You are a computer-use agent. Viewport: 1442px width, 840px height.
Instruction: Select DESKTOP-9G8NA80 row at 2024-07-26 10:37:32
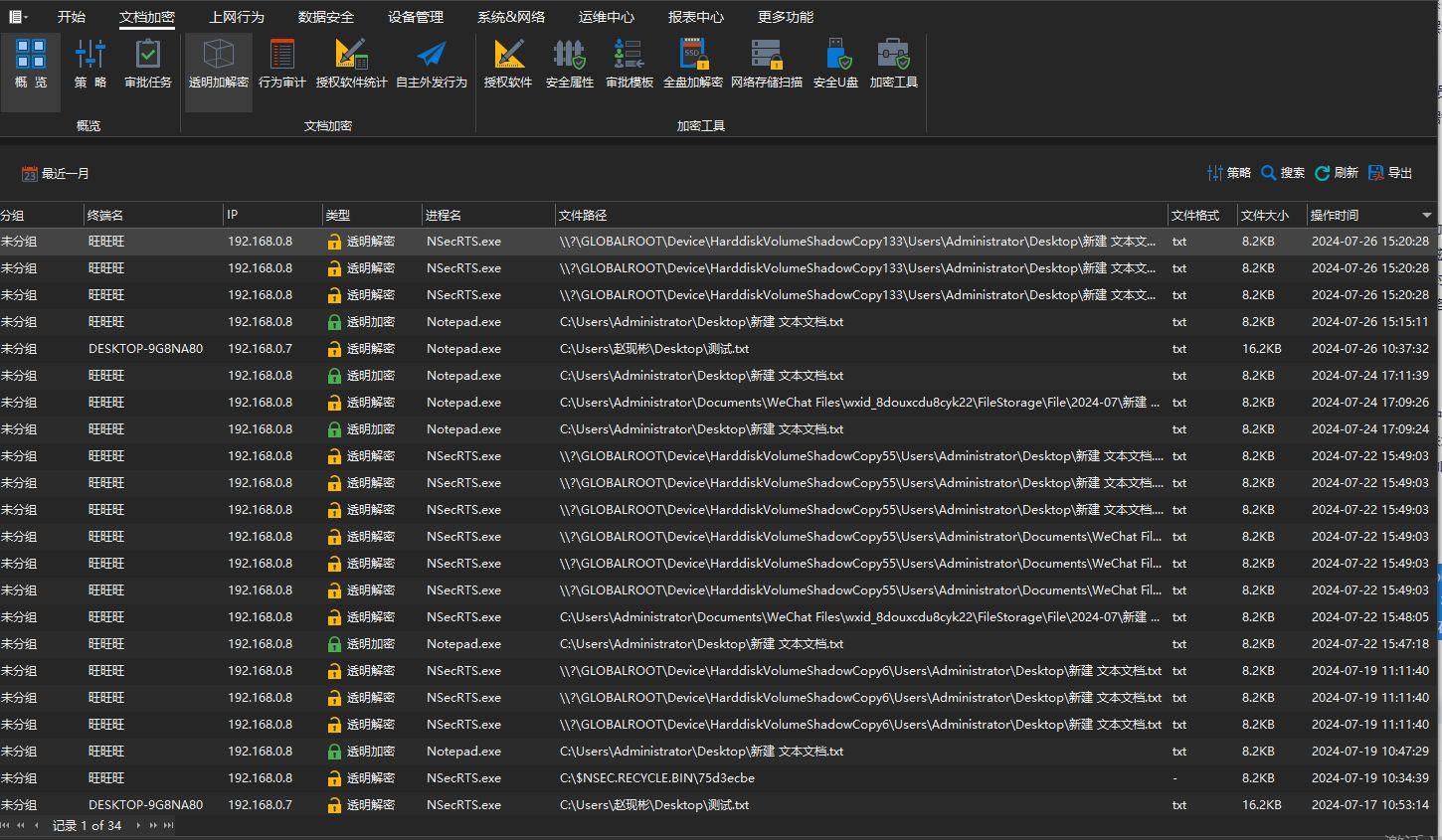pos(716,349)
